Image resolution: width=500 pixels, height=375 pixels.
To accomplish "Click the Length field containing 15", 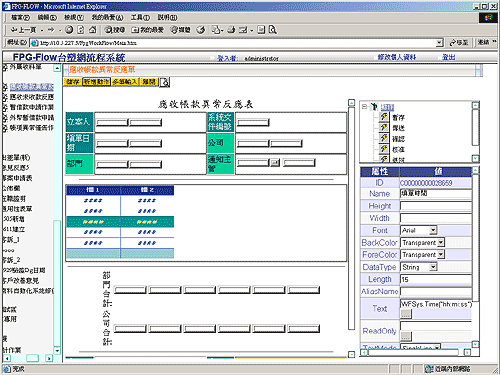I will (436, 279).
